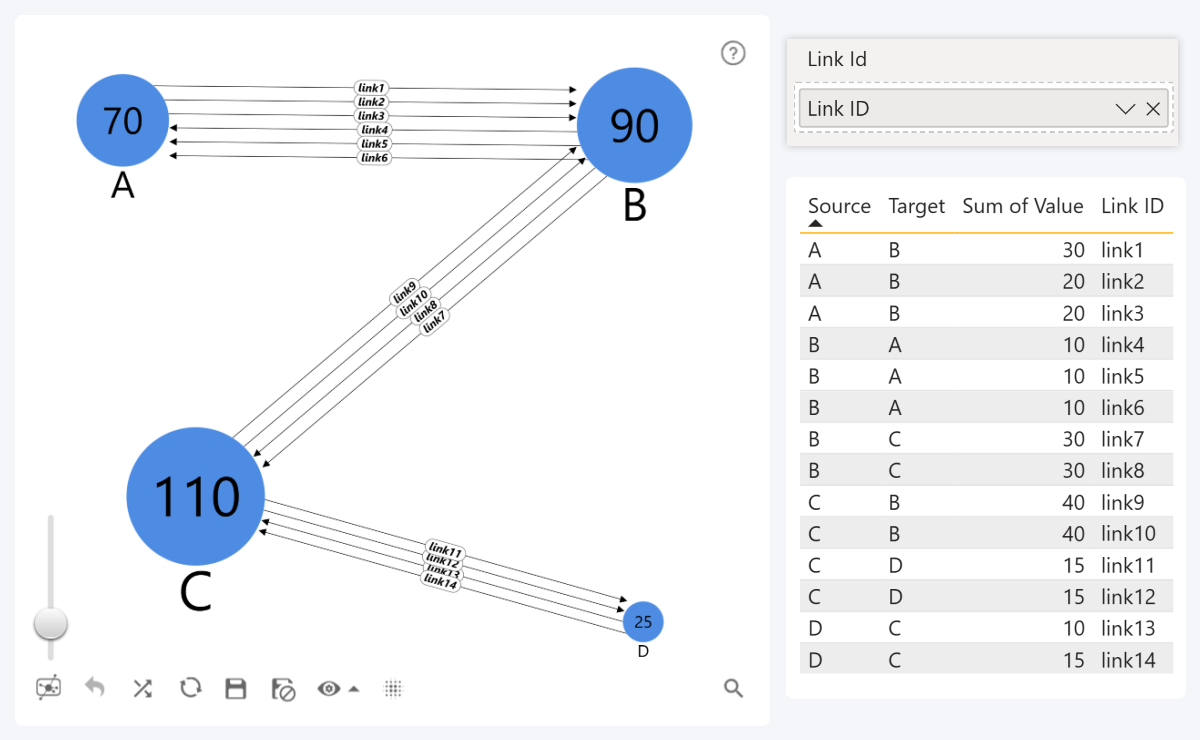
Task: Select the network graph edit icon
Action: (x=48, y=688)
